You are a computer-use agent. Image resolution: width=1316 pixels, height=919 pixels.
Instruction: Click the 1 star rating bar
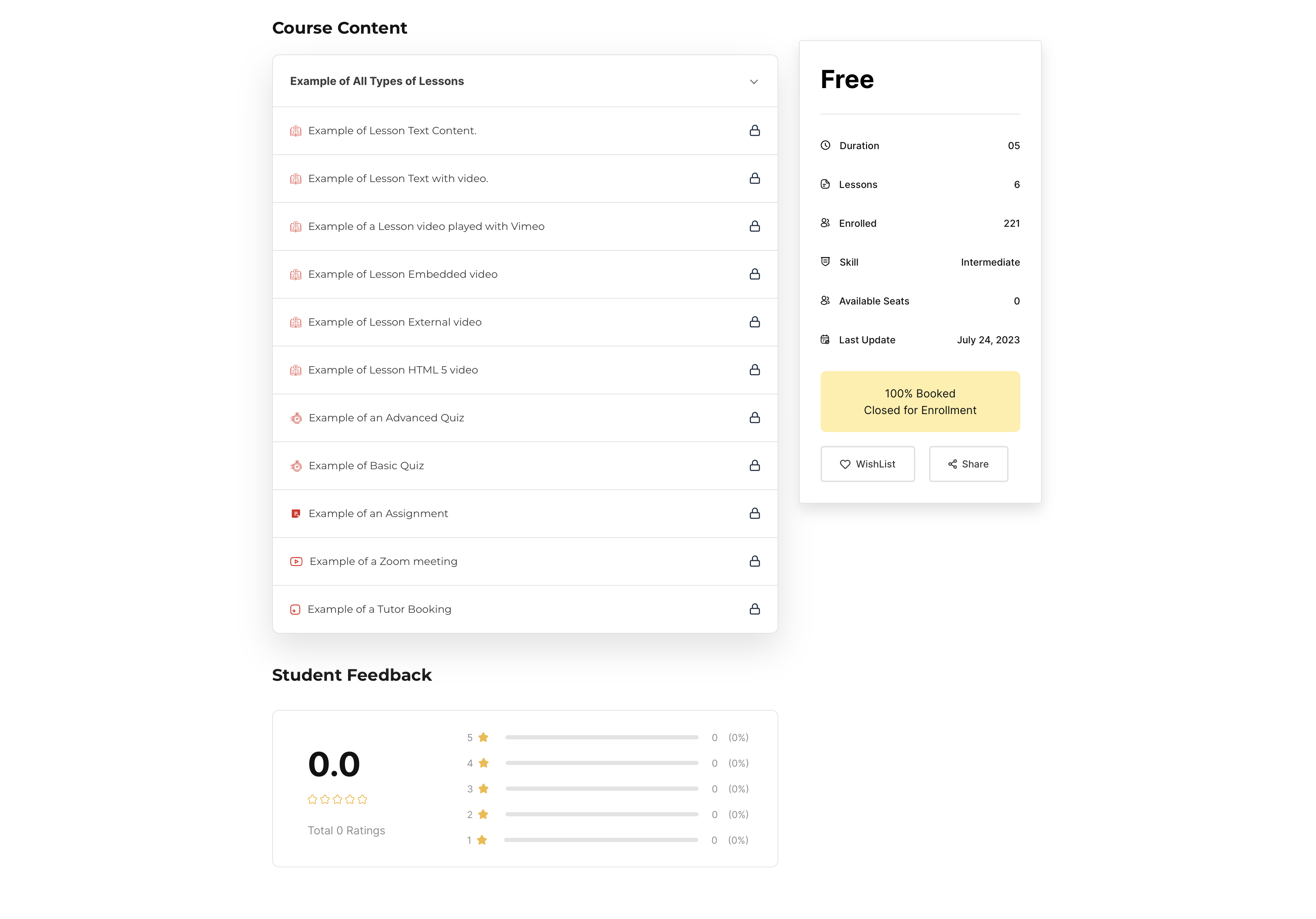coord(601,841)
